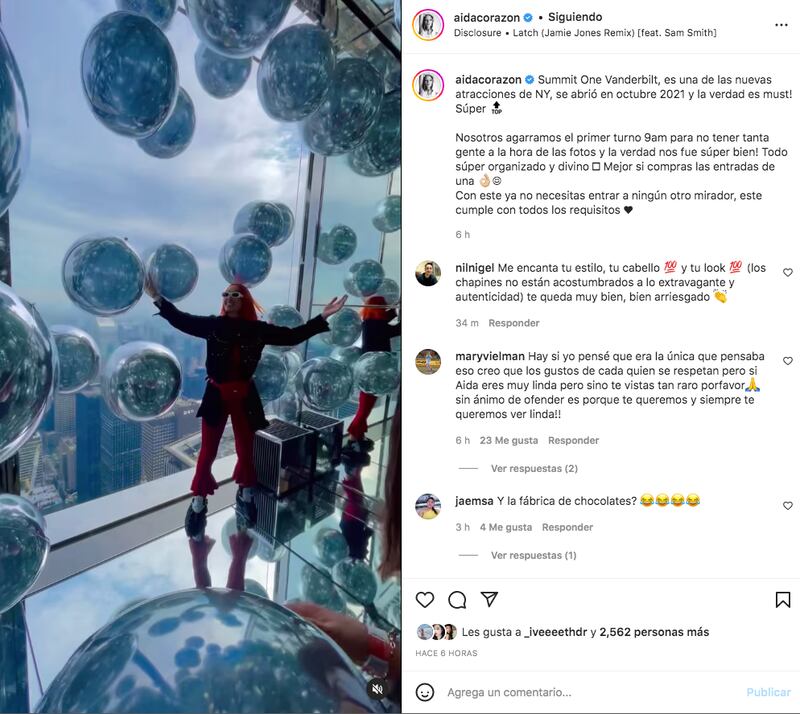The height and width of the screenshot is (714, 800).
Task: Share the post via paper plane icon
Action: [x=489, y=599]
